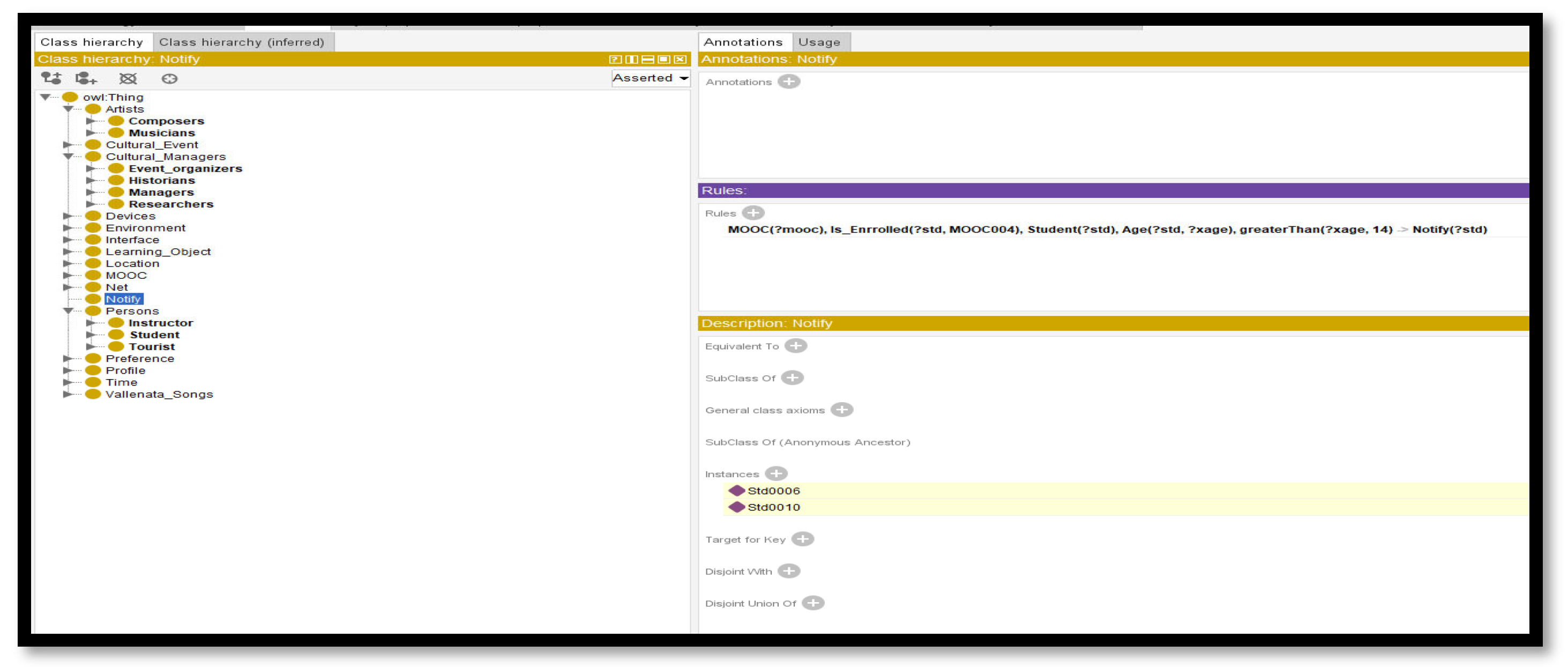Viewport: 1568px width, 667px height.
Task: Open the Asserted hierarchy dropdown
Action: [x=650, y=78]
